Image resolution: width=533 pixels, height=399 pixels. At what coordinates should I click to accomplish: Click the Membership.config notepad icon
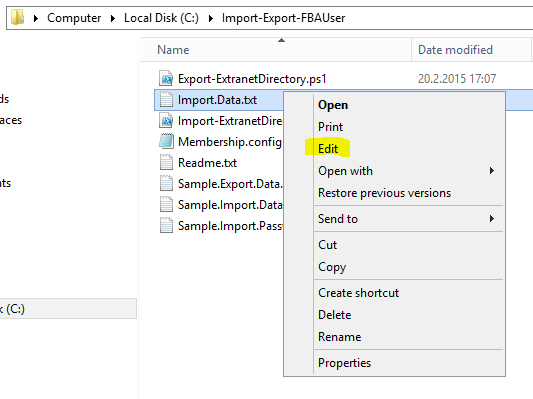[x=166, y=141]
